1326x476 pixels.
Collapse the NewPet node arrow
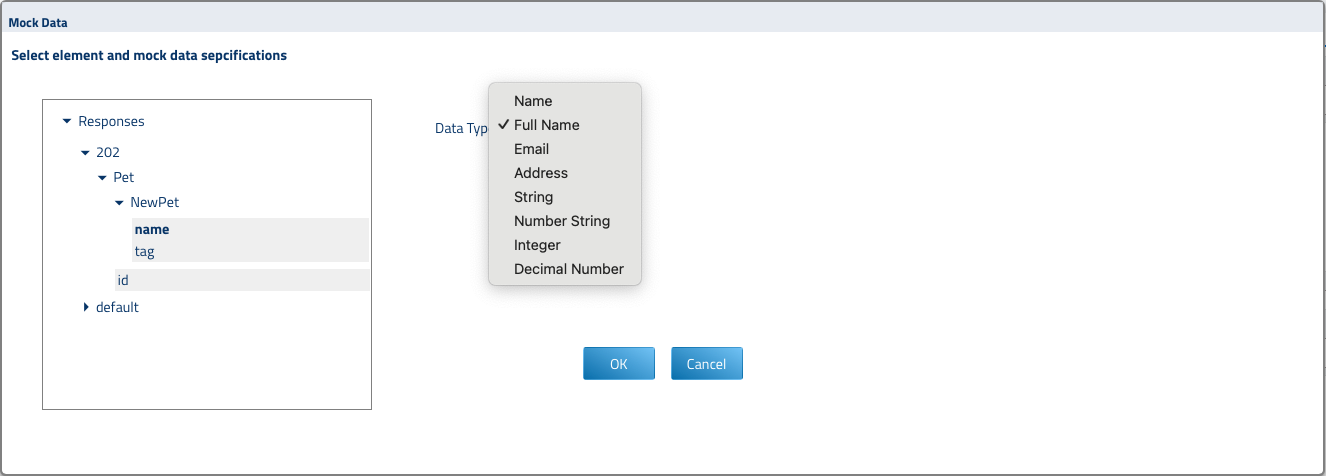click(x=119, y=203)
